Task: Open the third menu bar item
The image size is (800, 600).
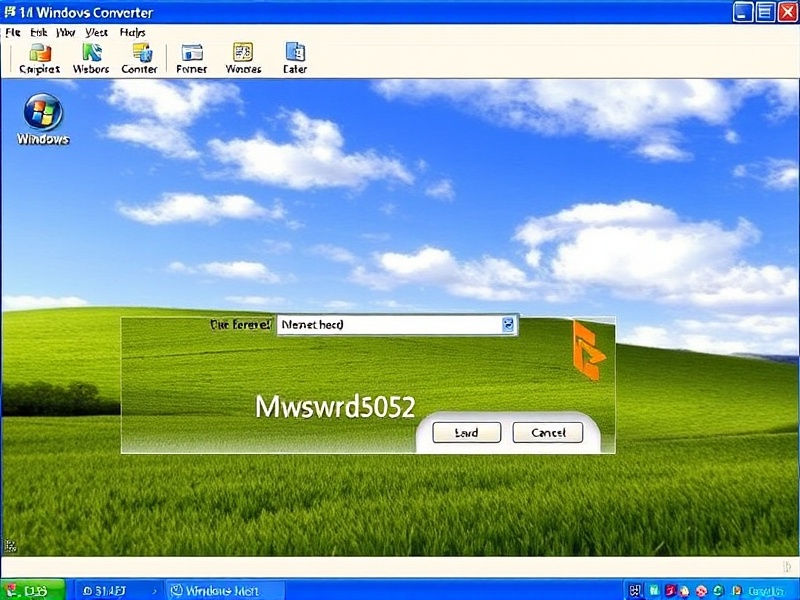Action: (x=66, y=32)
